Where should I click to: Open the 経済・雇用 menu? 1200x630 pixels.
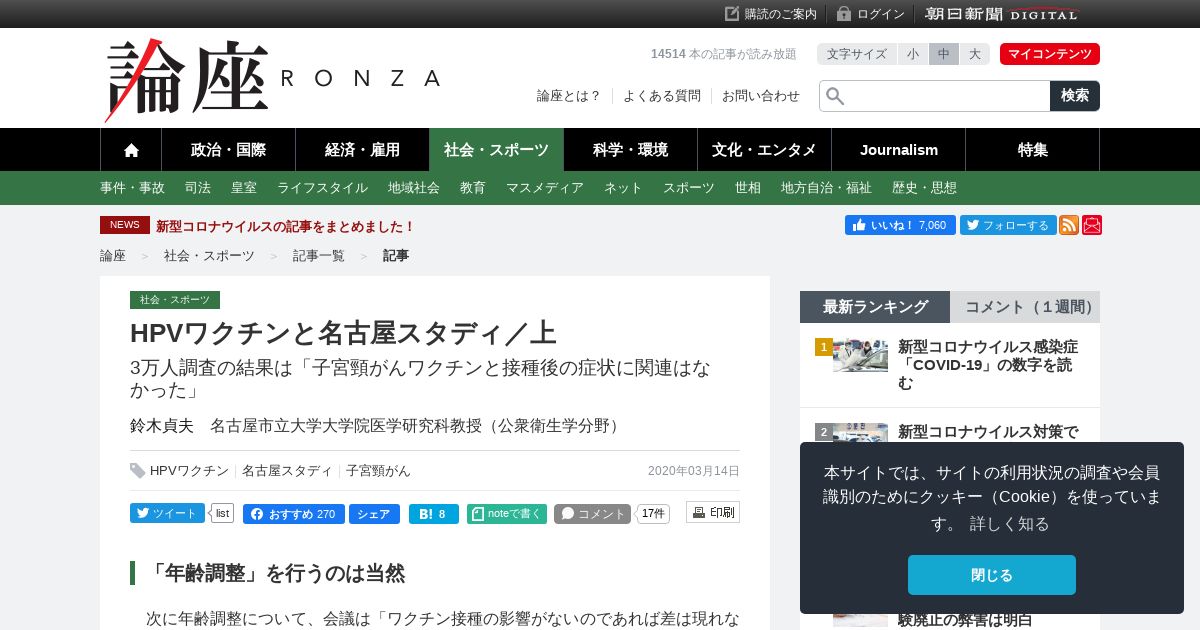pos(363,150)
